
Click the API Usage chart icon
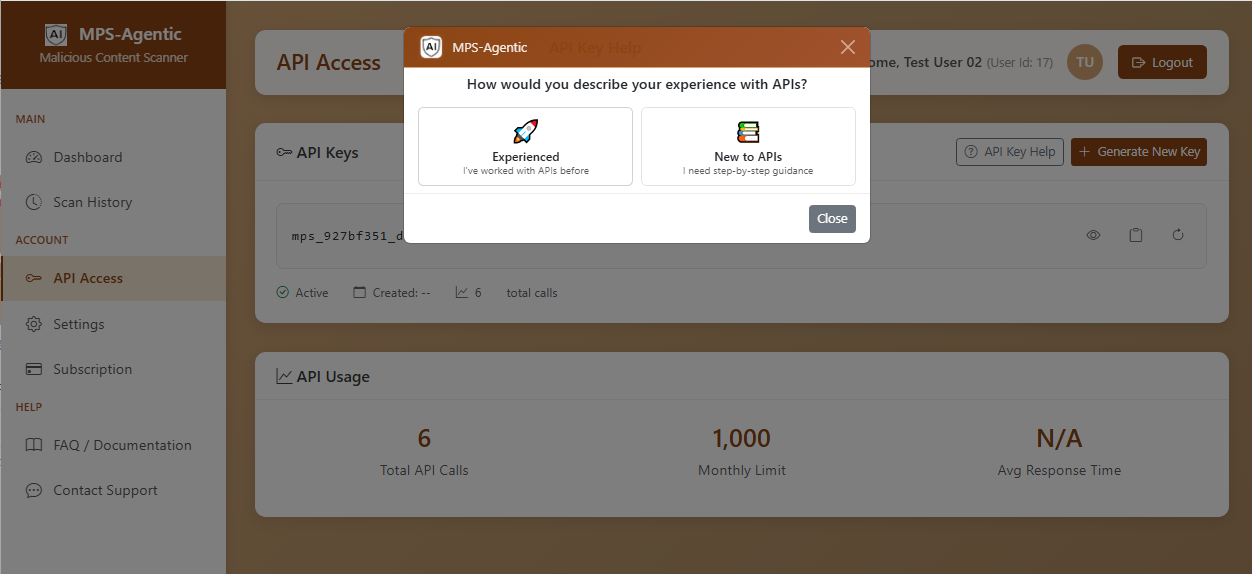284,377
